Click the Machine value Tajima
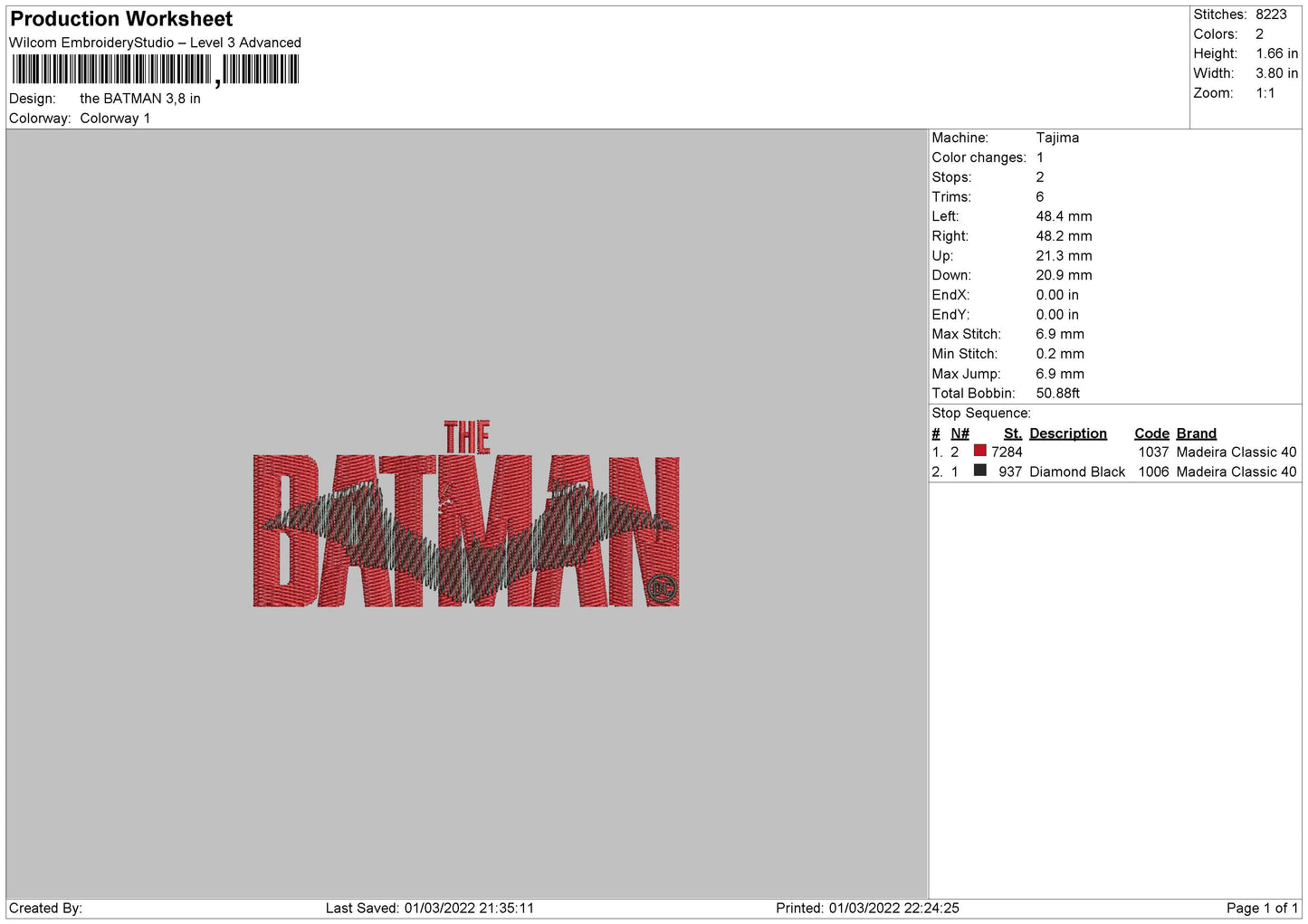1308x924 pixels. tap(1057, 138)
